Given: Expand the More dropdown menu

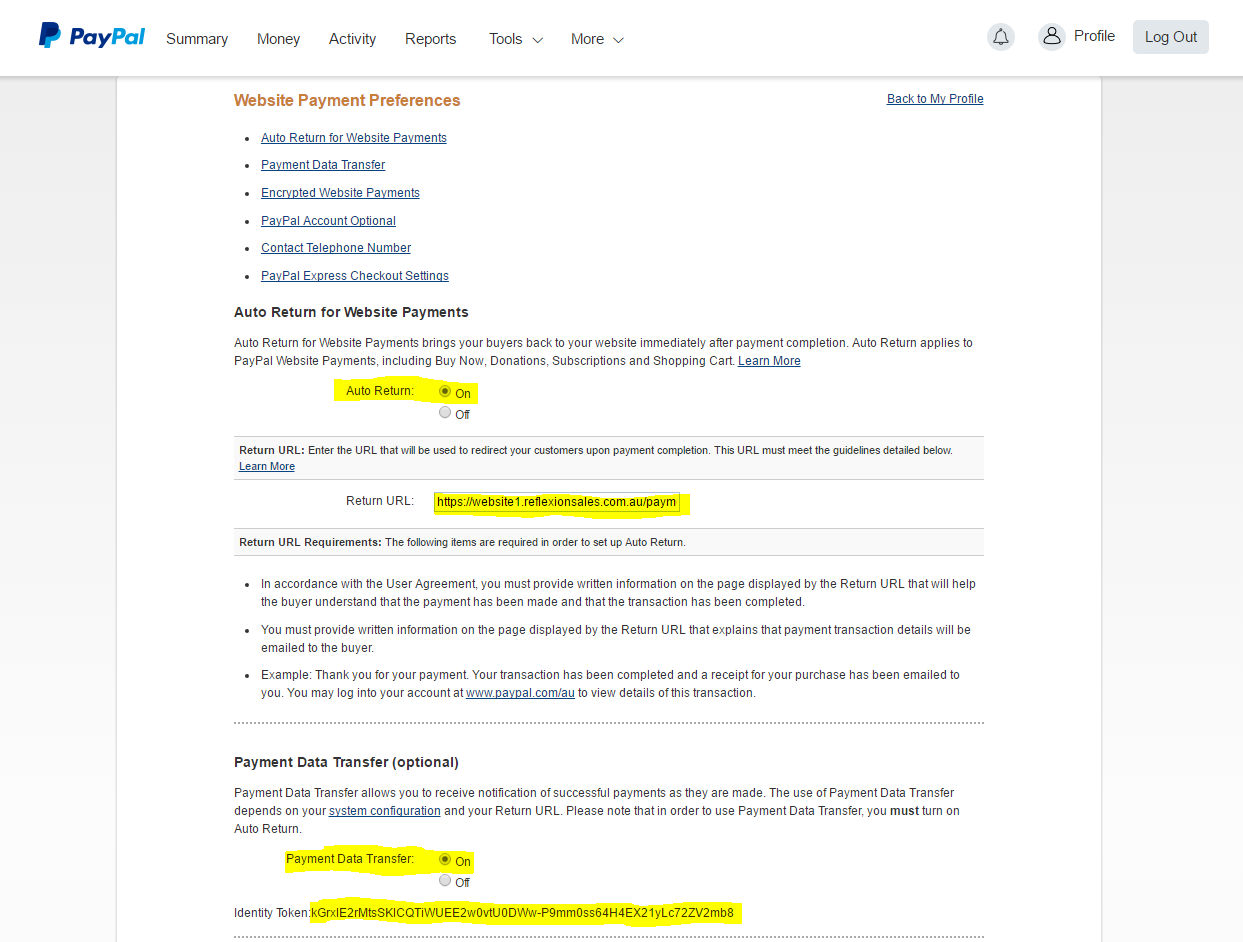Looking at the screenshot, I should point(597,39).
